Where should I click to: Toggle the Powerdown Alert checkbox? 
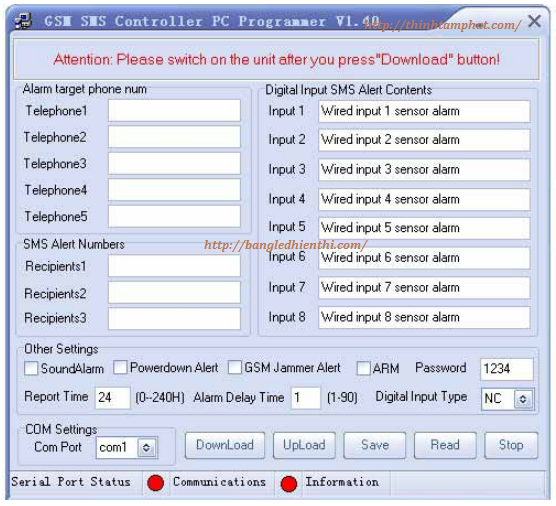(120, 367)
